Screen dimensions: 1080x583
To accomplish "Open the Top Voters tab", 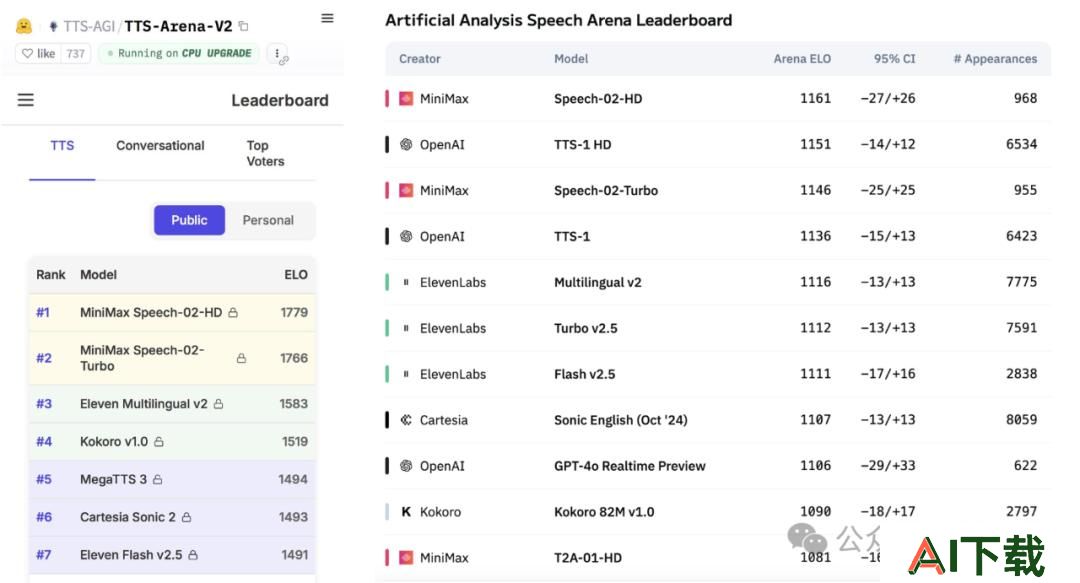I will coord(265,153).
